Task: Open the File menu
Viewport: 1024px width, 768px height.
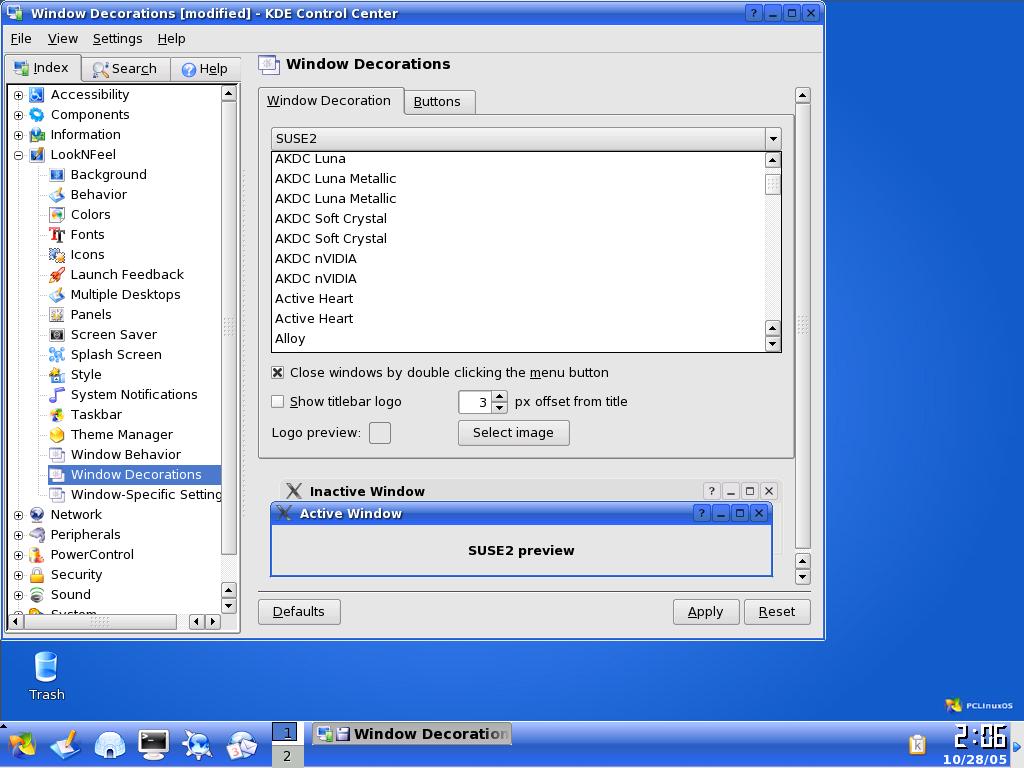Action: (21, 39)
